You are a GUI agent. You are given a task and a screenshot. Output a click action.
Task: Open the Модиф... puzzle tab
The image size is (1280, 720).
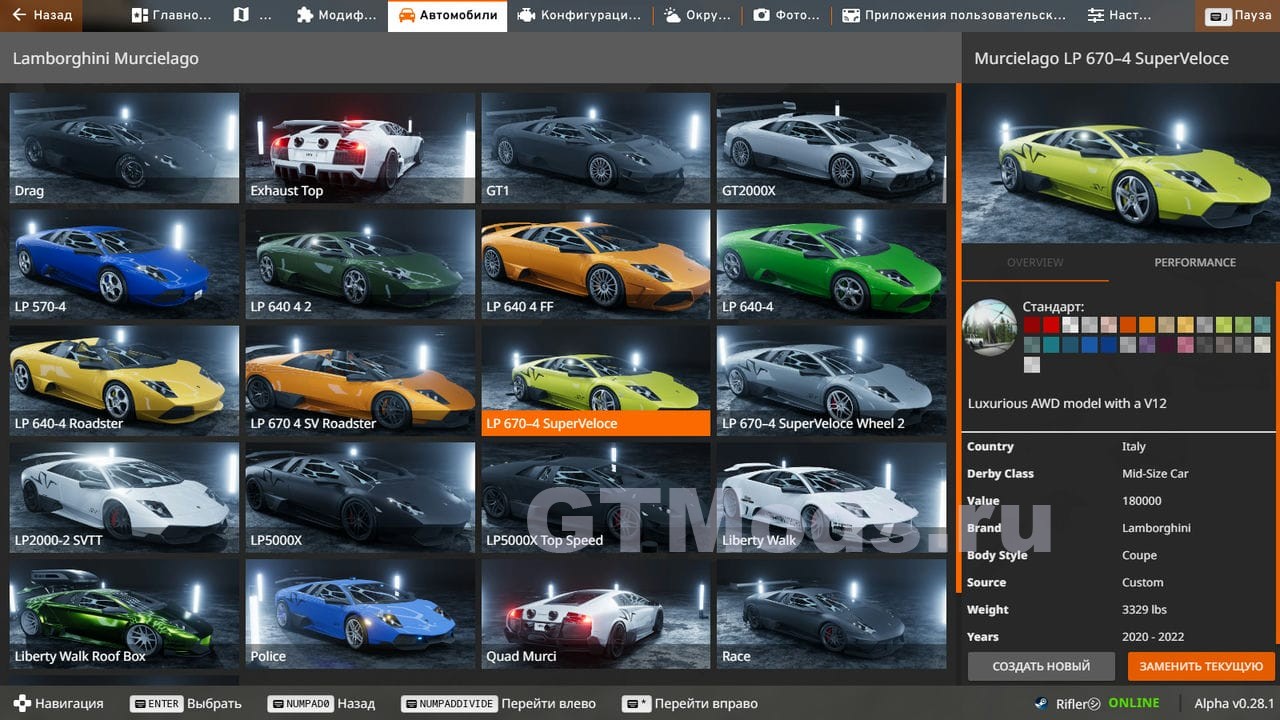pyautogui.click(x=337, y=15)
